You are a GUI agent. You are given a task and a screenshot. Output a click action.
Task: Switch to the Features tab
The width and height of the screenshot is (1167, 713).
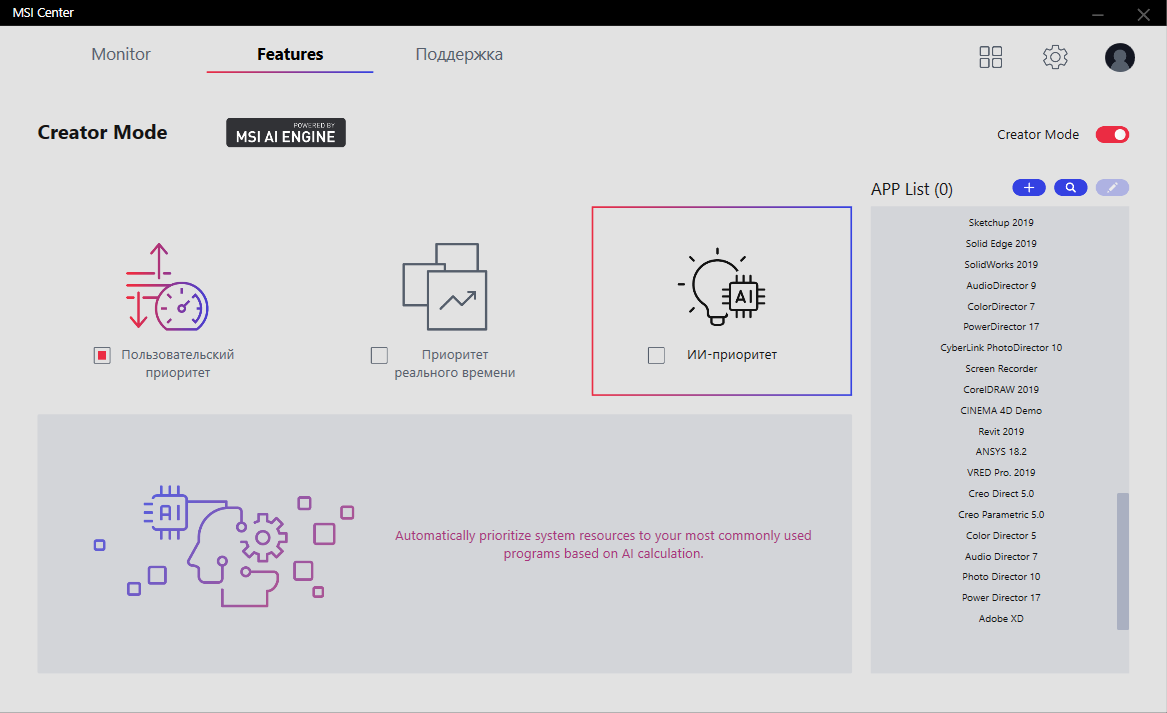tap(290, 54)
